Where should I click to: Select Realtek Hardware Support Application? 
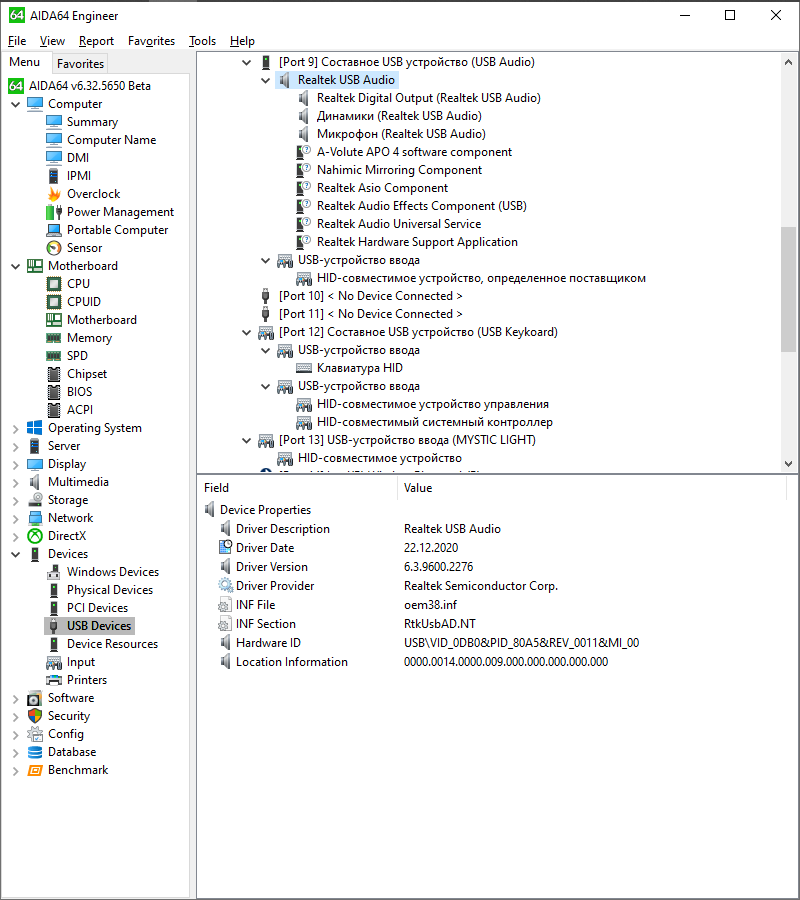tap(417, 242)
